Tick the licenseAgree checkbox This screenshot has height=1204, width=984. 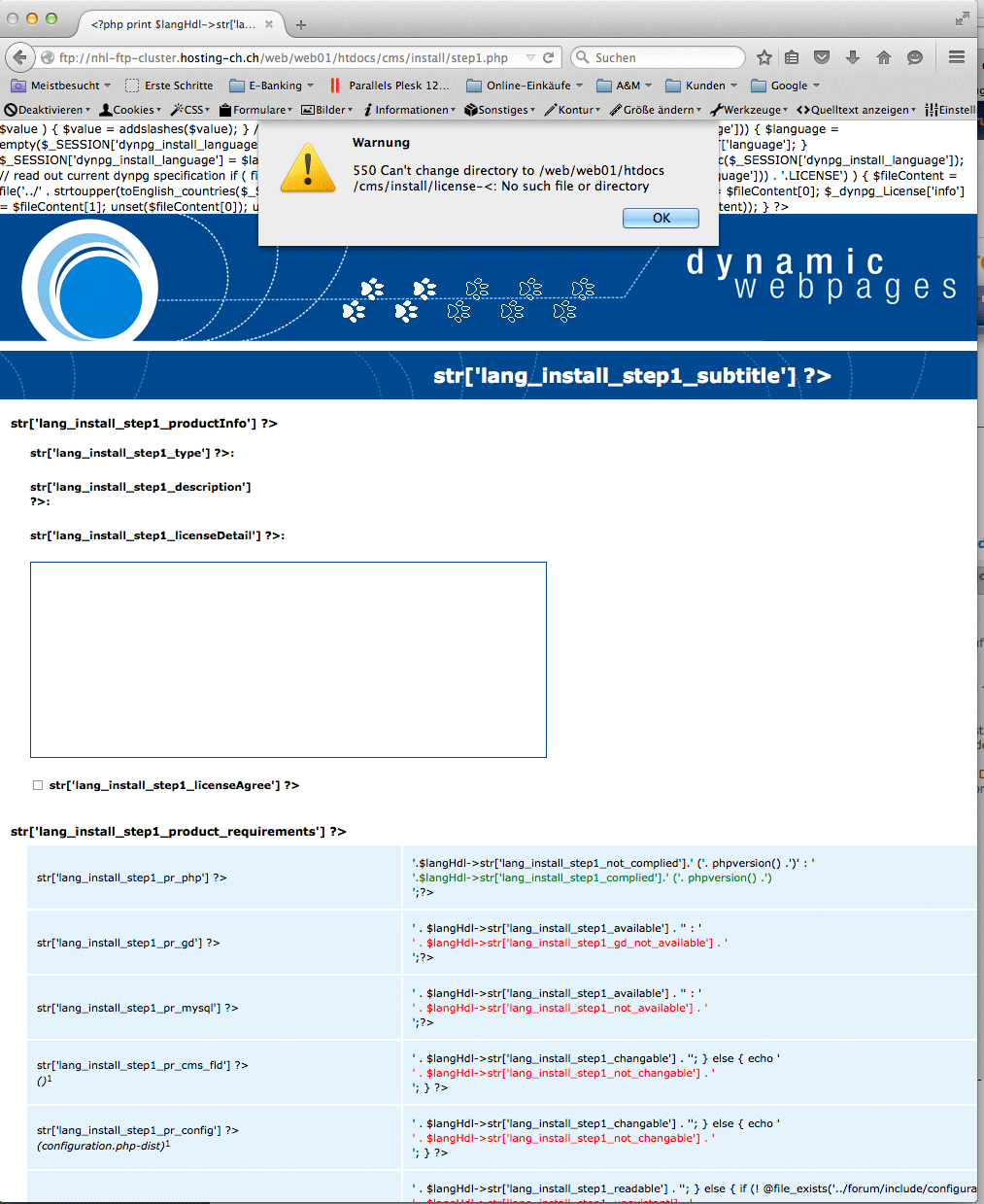38,785
